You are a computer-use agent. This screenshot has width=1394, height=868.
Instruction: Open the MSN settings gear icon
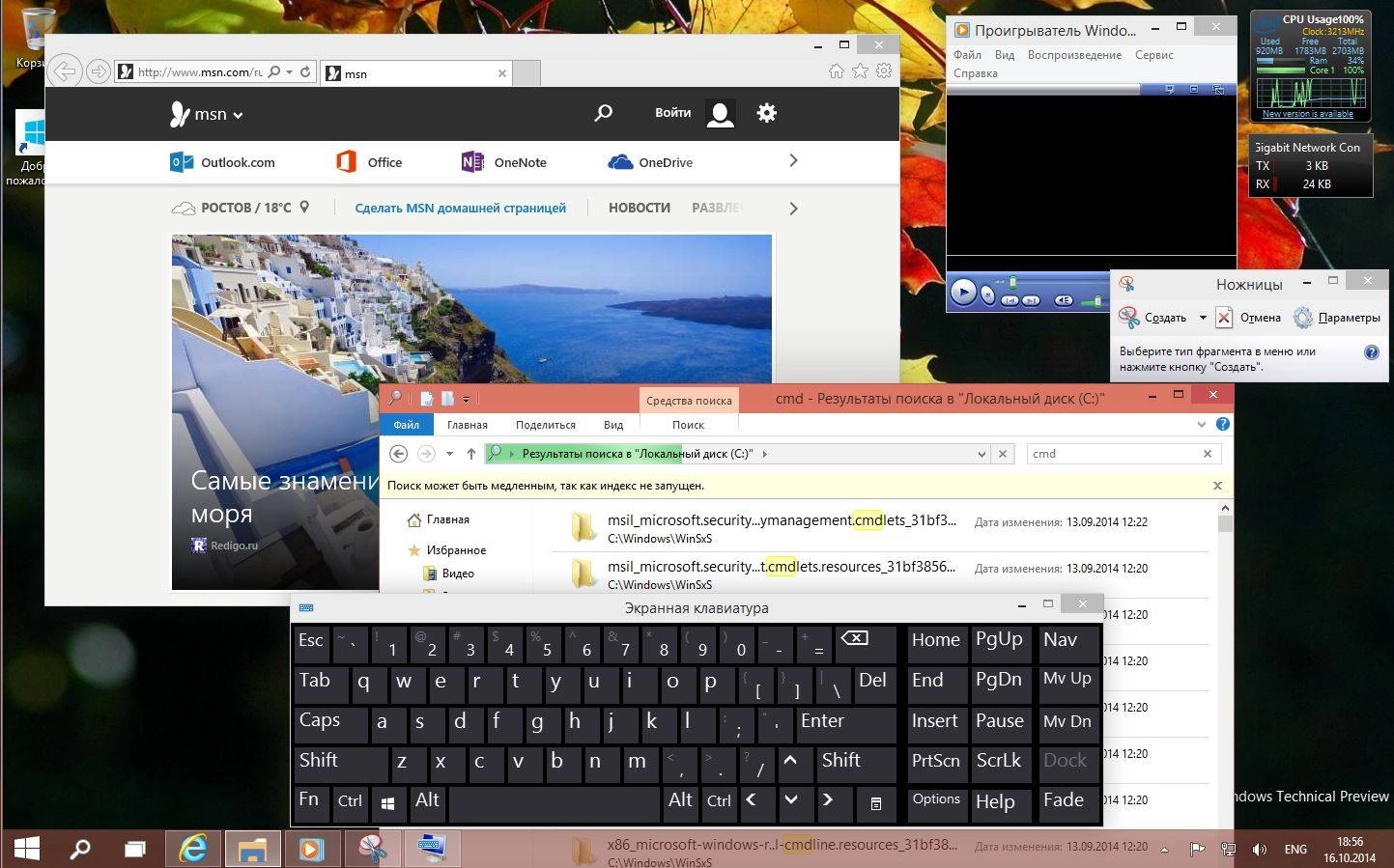[766, 113]
